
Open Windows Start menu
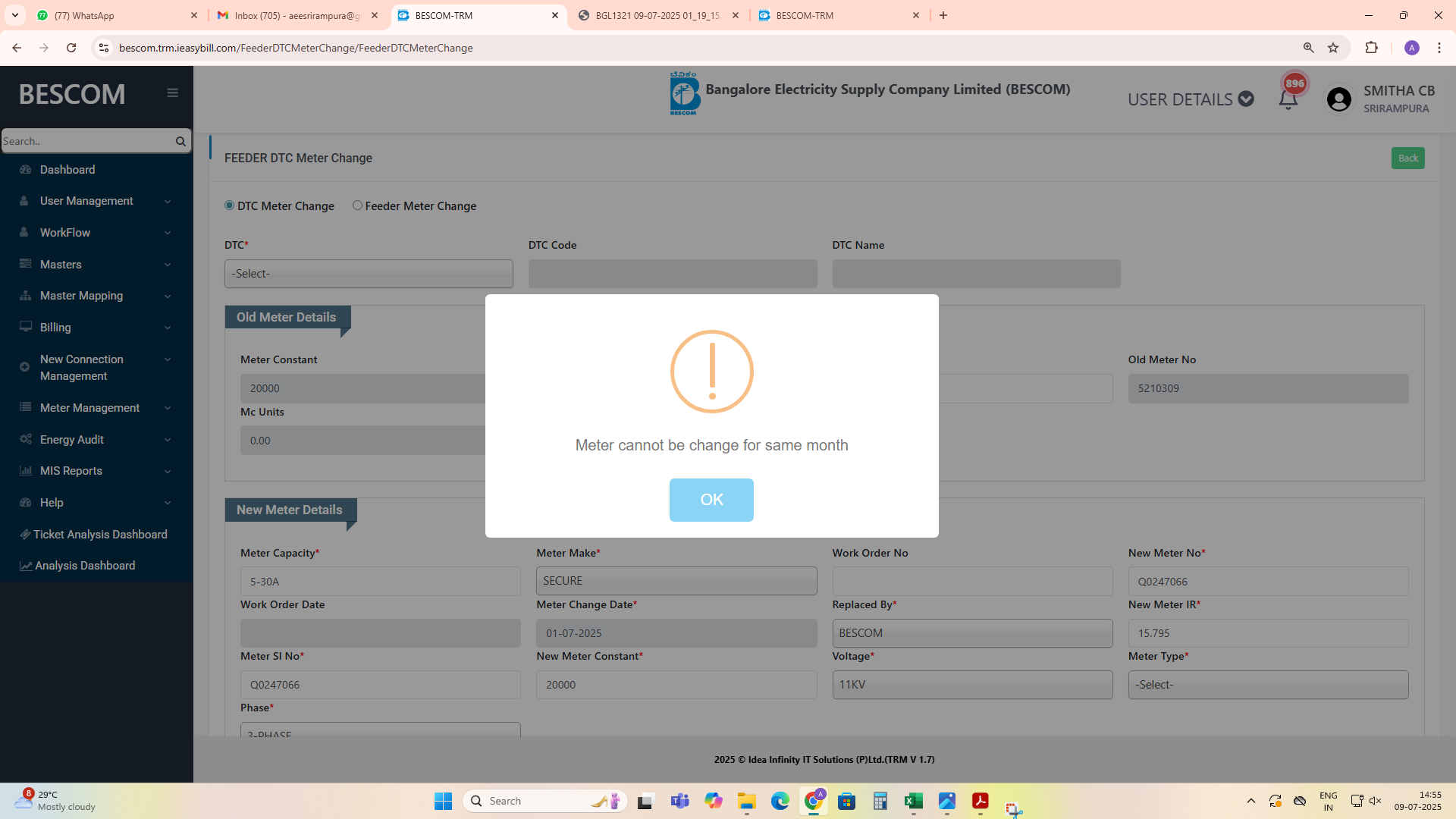tap(443, 801)
